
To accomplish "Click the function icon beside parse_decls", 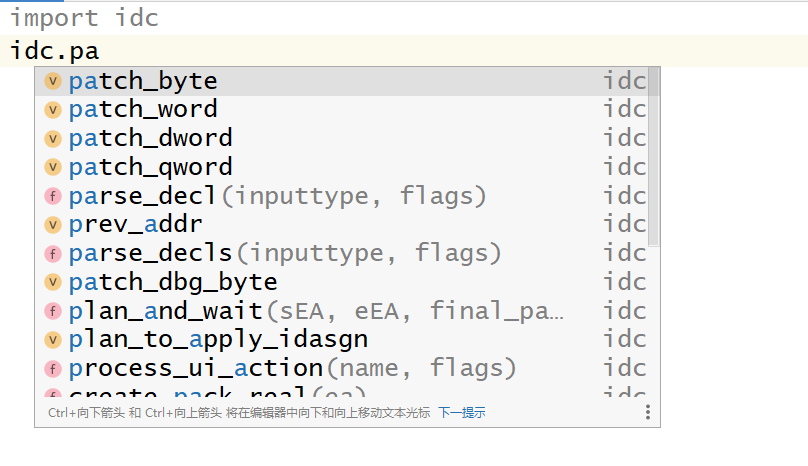I will pyautogui.click(x=53, y=254).
